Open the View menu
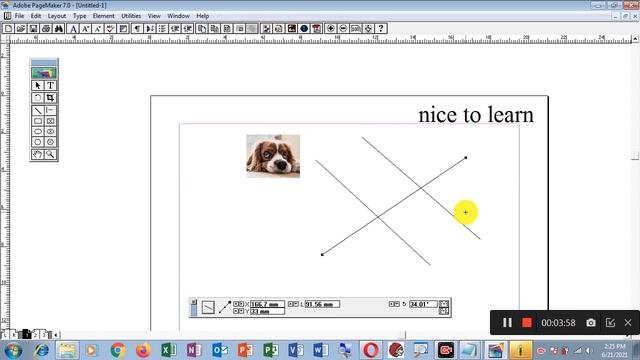The height and width of the screenshot is (360, 640). click(154, 16)
